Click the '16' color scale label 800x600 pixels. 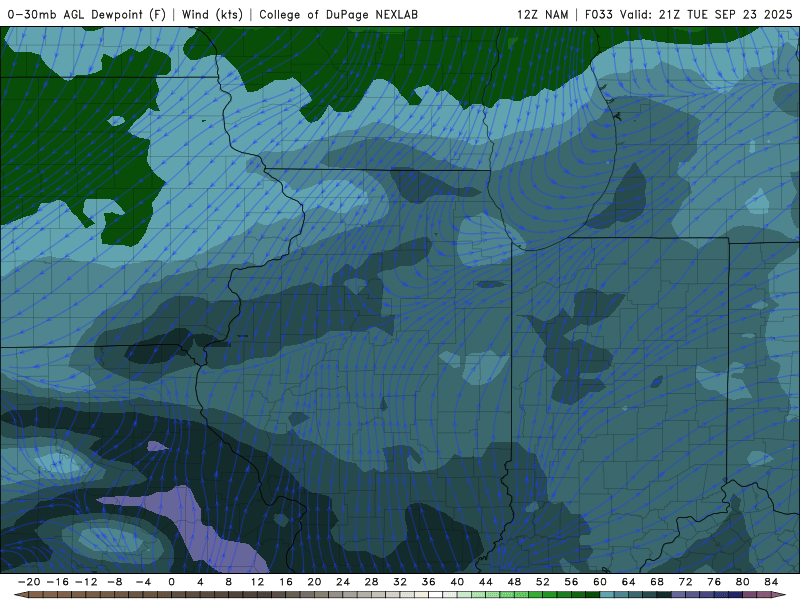point(286,582)
